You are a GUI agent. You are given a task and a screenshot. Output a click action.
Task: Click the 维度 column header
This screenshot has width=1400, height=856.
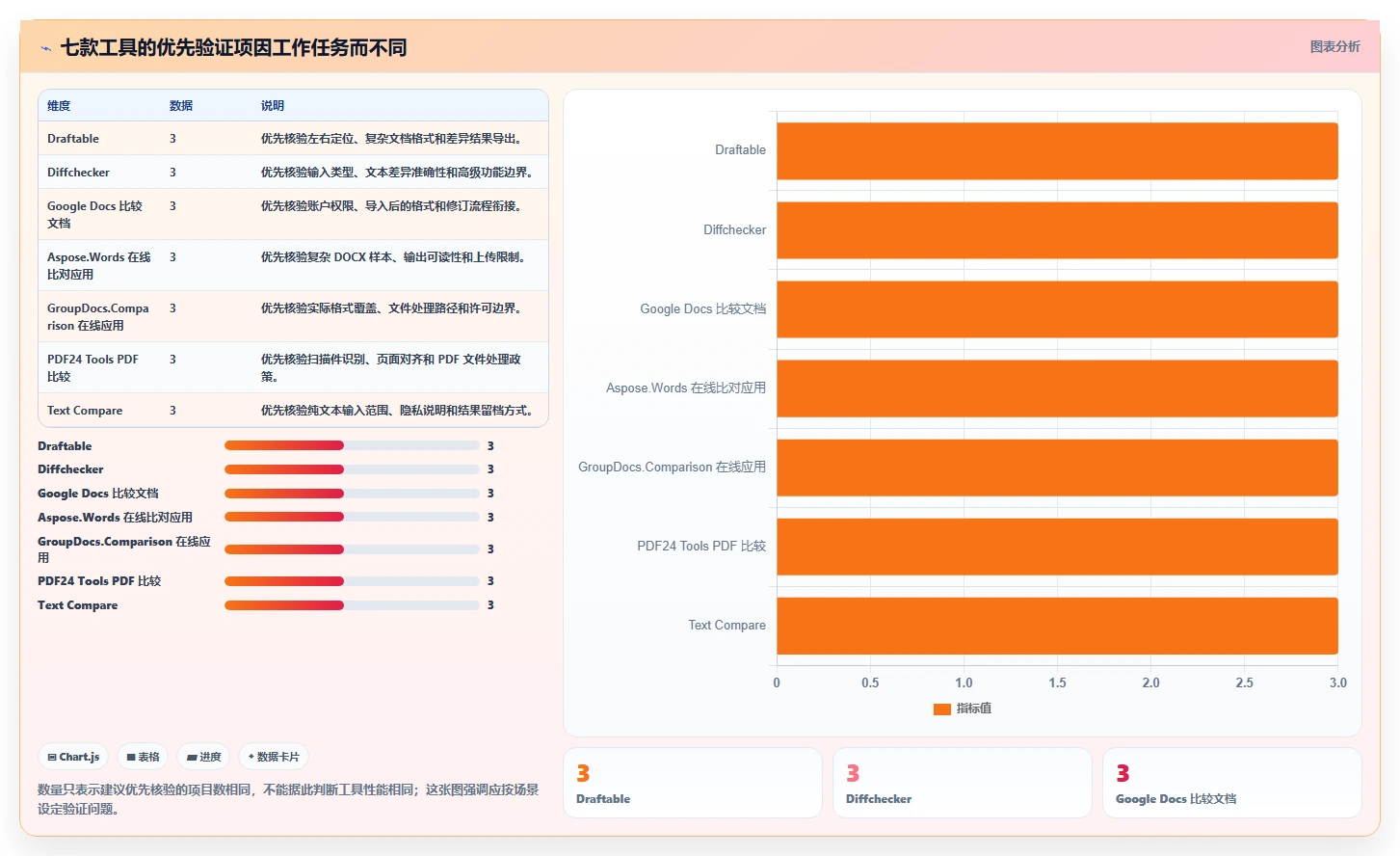[x=59, y=106]
